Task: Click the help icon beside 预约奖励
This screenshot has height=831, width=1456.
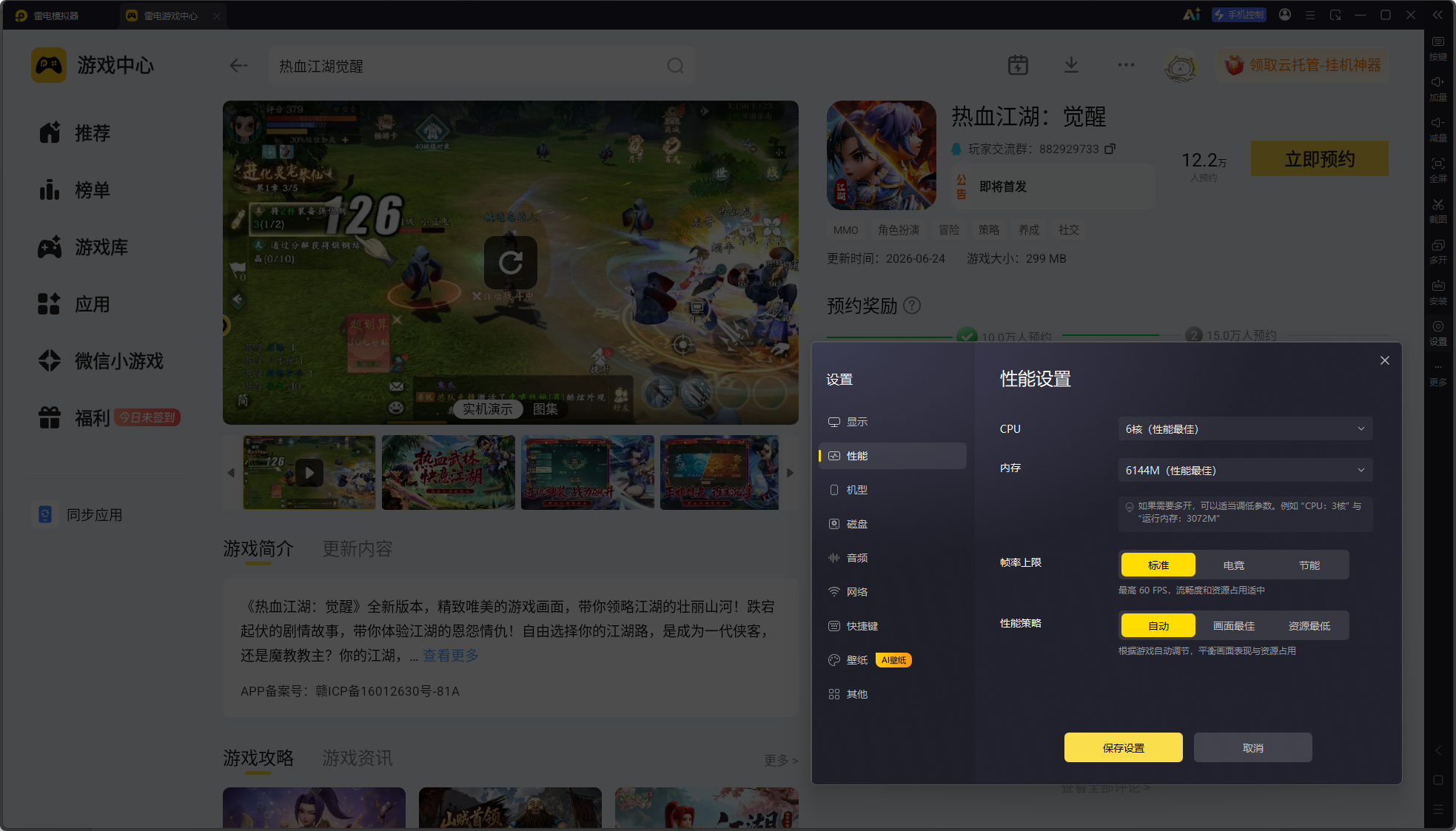Action: click(x=913, y=305)
